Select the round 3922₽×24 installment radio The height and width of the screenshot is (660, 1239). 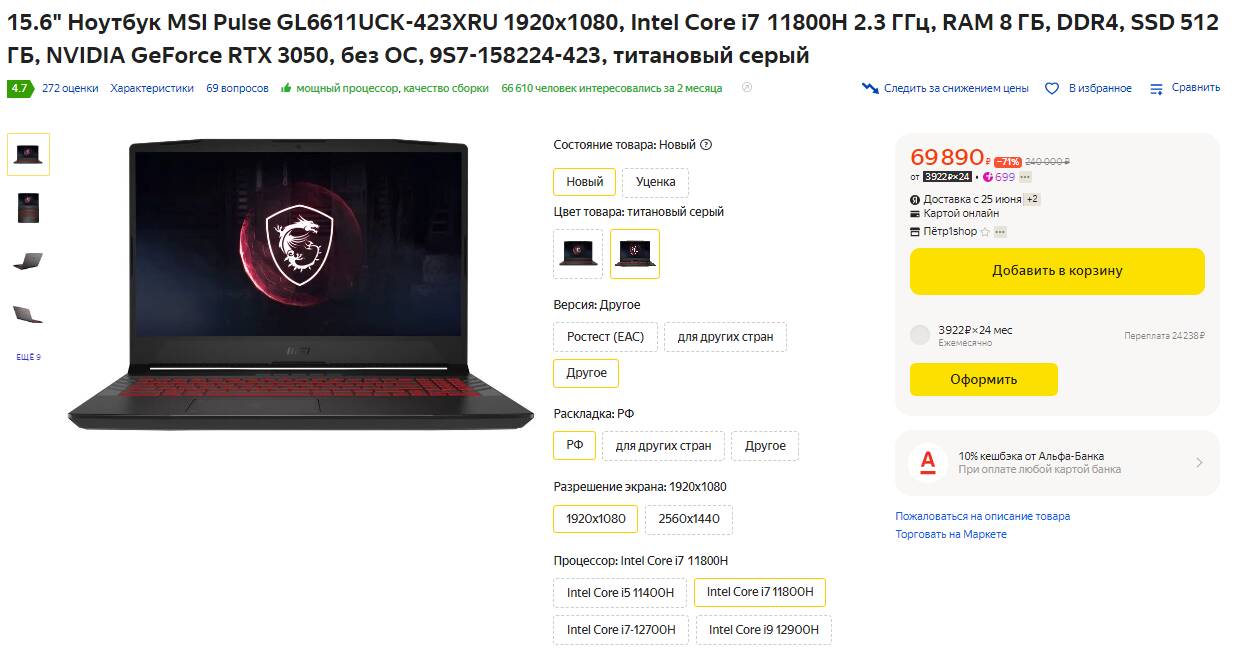(920, 335)
